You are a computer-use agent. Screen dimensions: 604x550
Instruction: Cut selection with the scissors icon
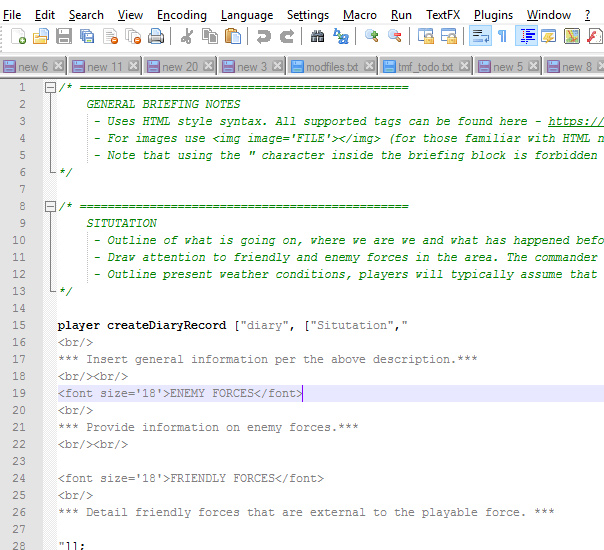[x=187, y=36]
